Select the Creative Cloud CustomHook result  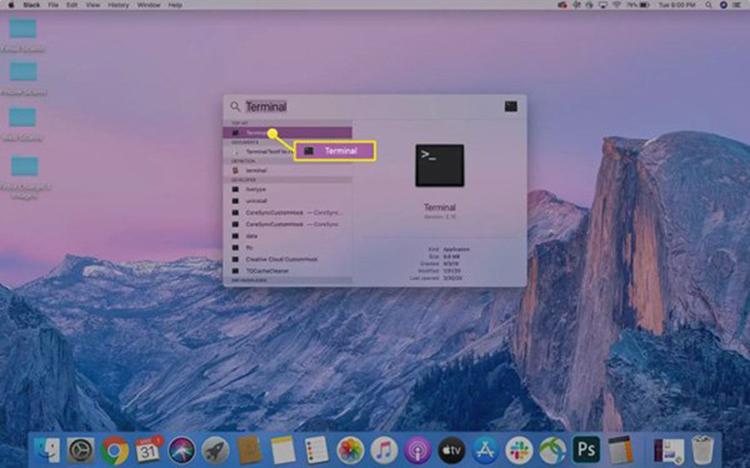click(287, 259)
